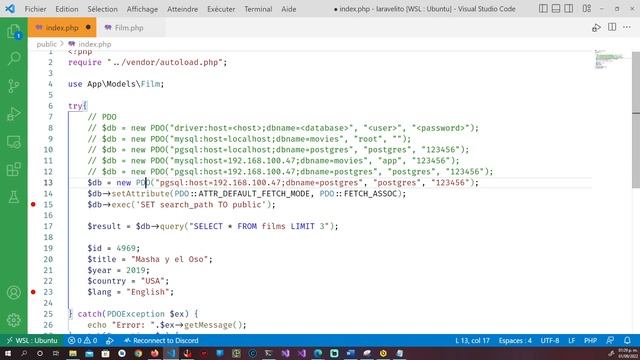Click ATTR_DEFAULT_FETCH_MODE on line 14
The height and width of the screenshot is (360, 640).
click(253, 193)
